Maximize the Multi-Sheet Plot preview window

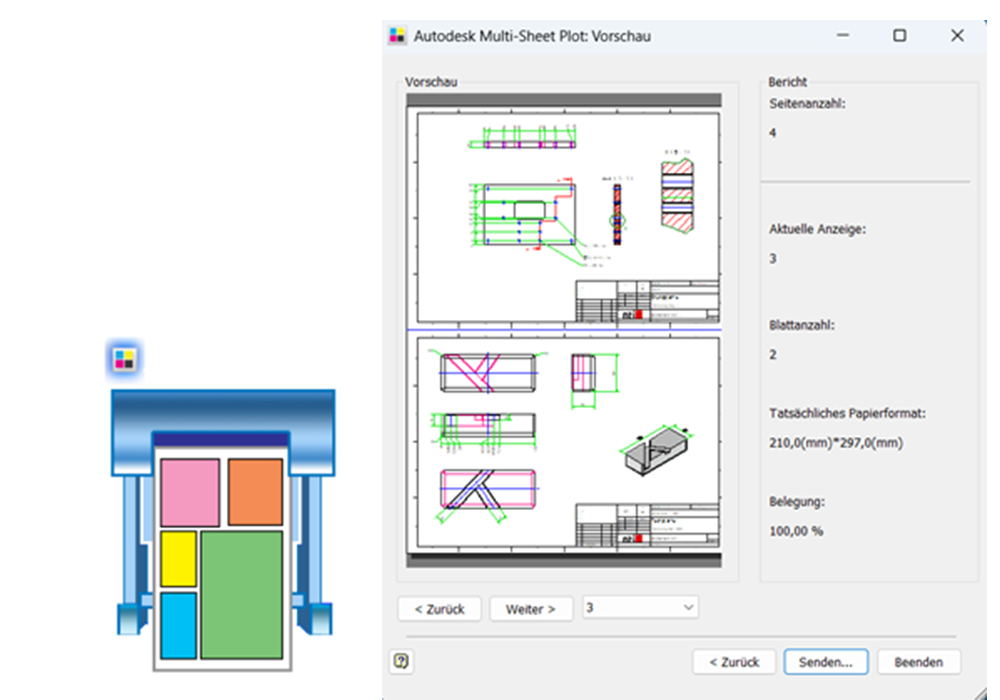[x=899, y=36]
